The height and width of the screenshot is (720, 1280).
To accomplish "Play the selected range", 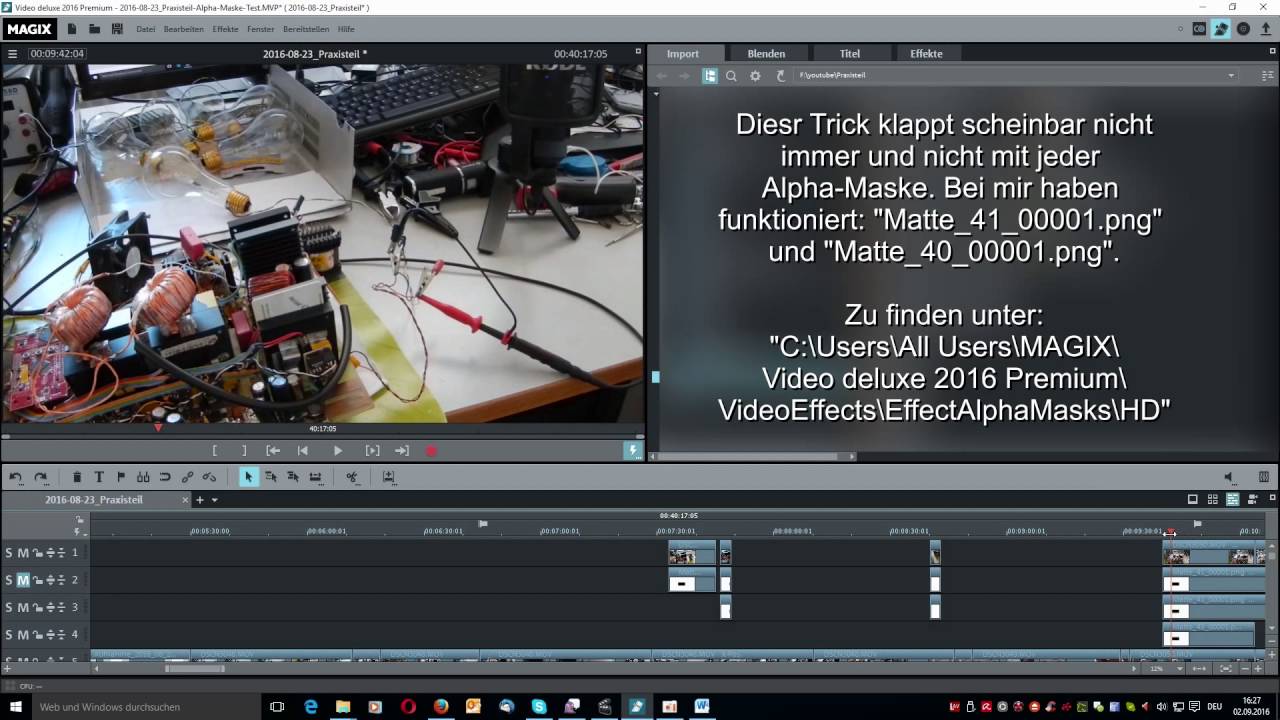I will [372, 451].
